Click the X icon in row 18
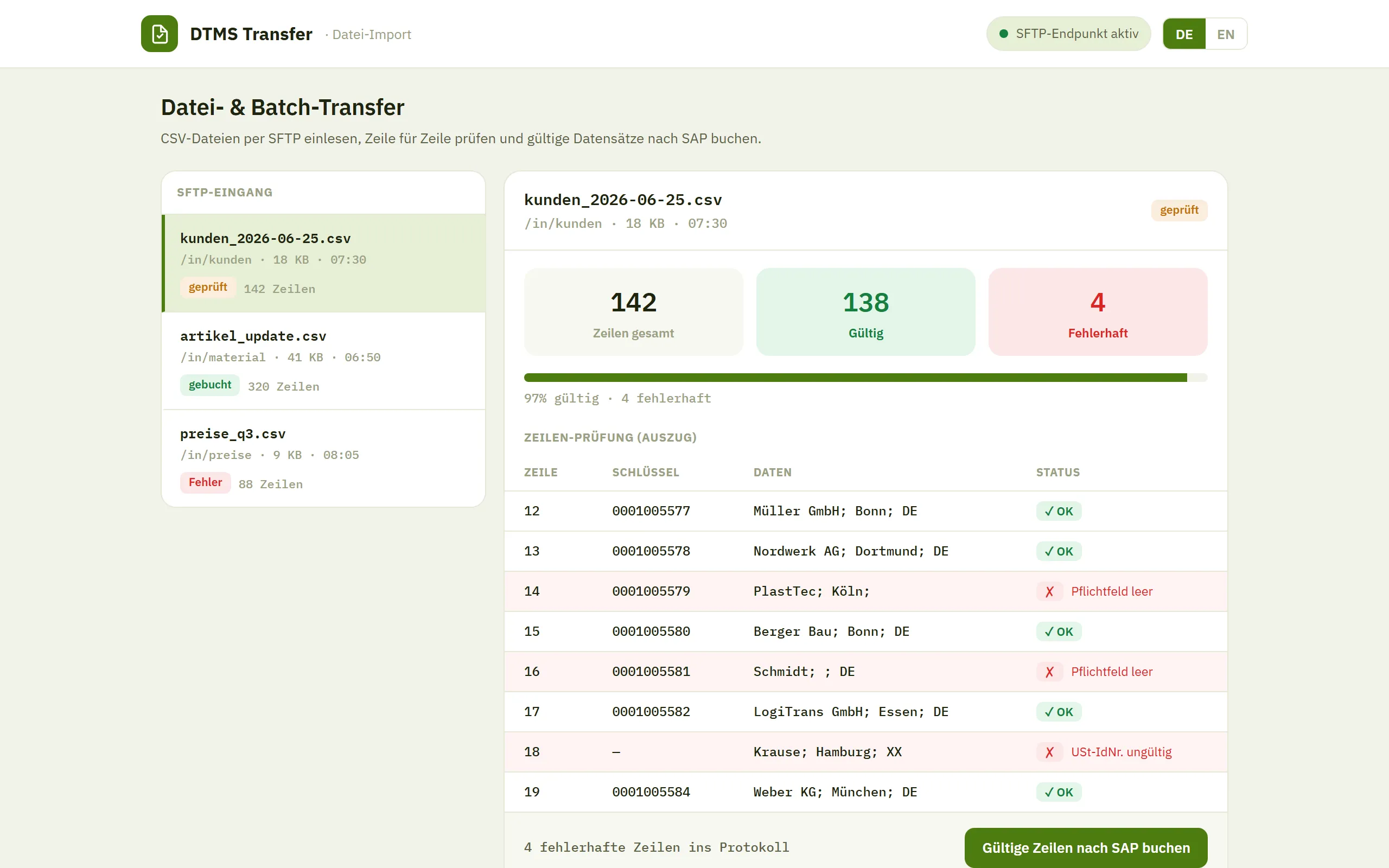 (1049, 752)
